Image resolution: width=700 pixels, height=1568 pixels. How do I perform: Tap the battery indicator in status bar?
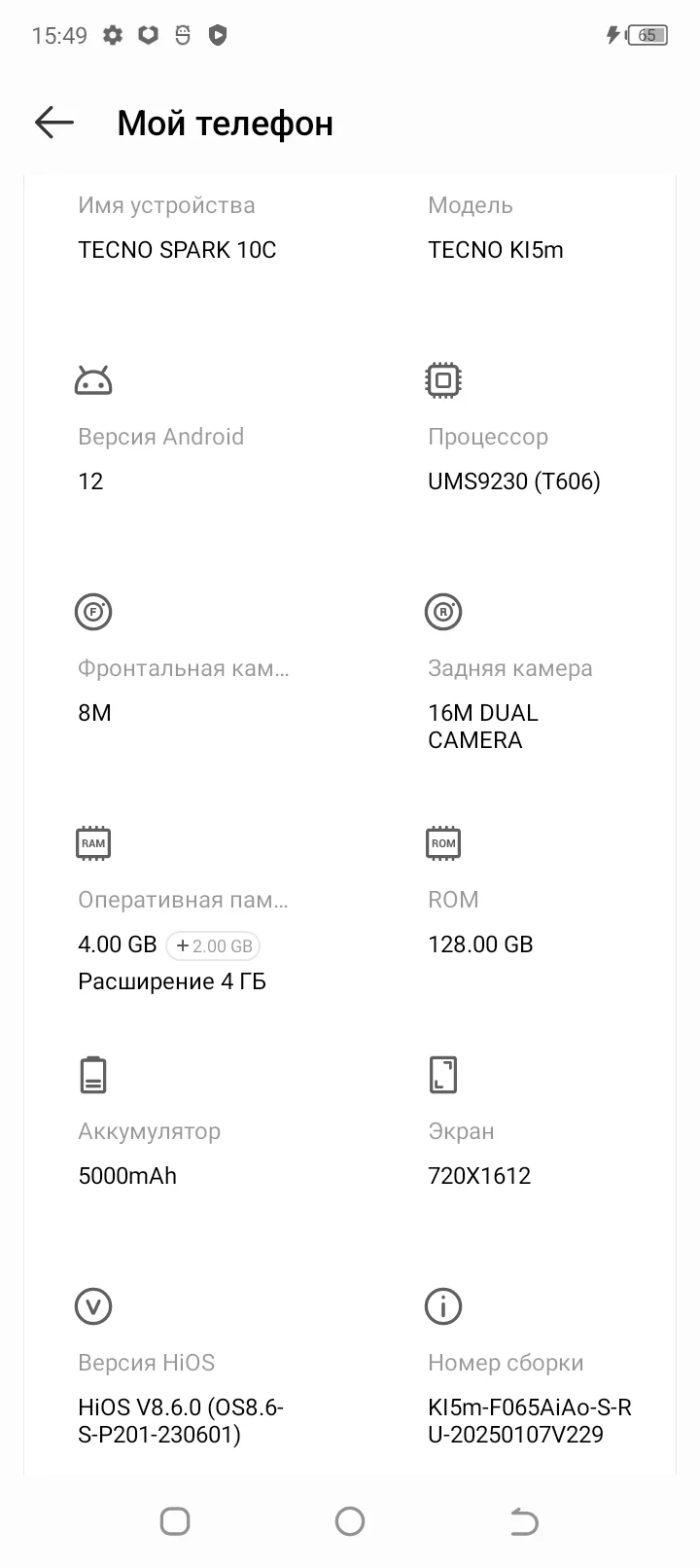(647, 36)
